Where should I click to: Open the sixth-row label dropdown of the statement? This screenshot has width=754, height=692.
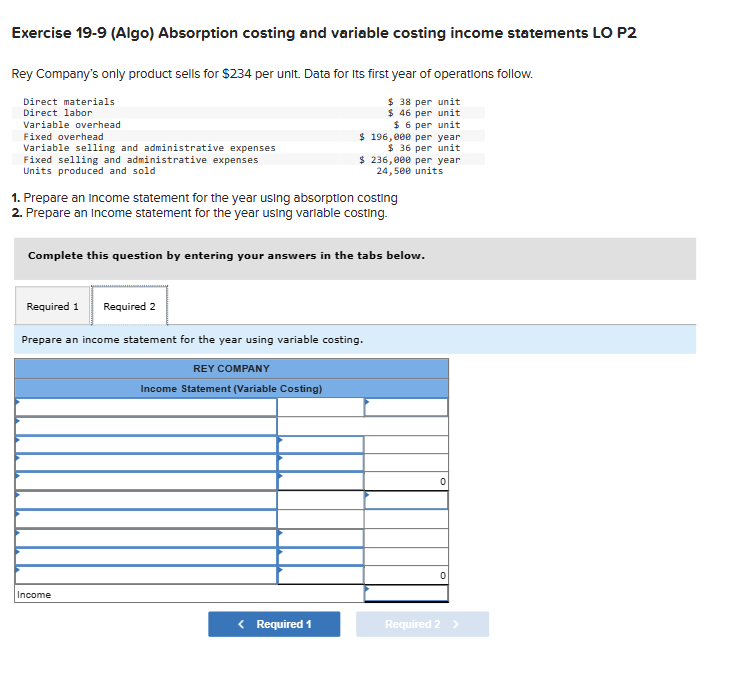coord(146,500)
